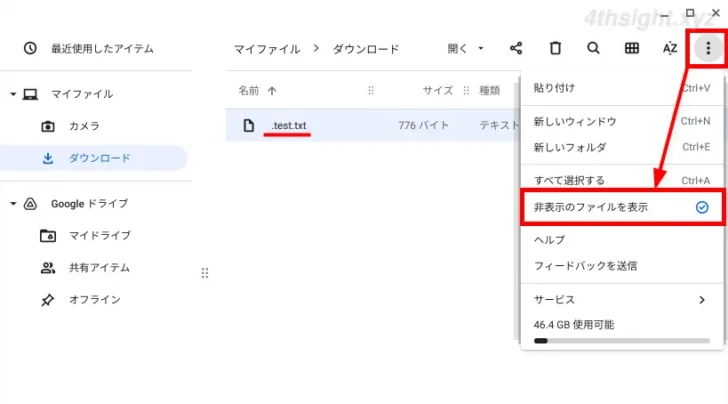Click the Google Drive triangle icon

[30, 203]
